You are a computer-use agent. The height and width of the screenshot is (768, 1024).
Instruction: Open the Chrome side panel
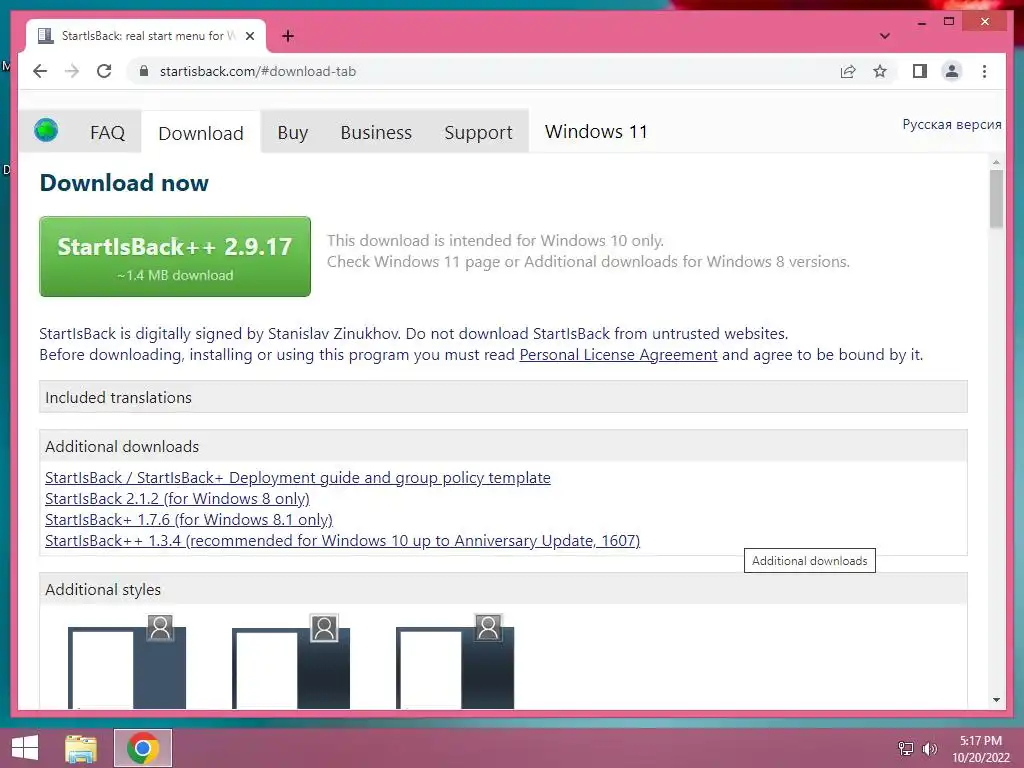920,71
